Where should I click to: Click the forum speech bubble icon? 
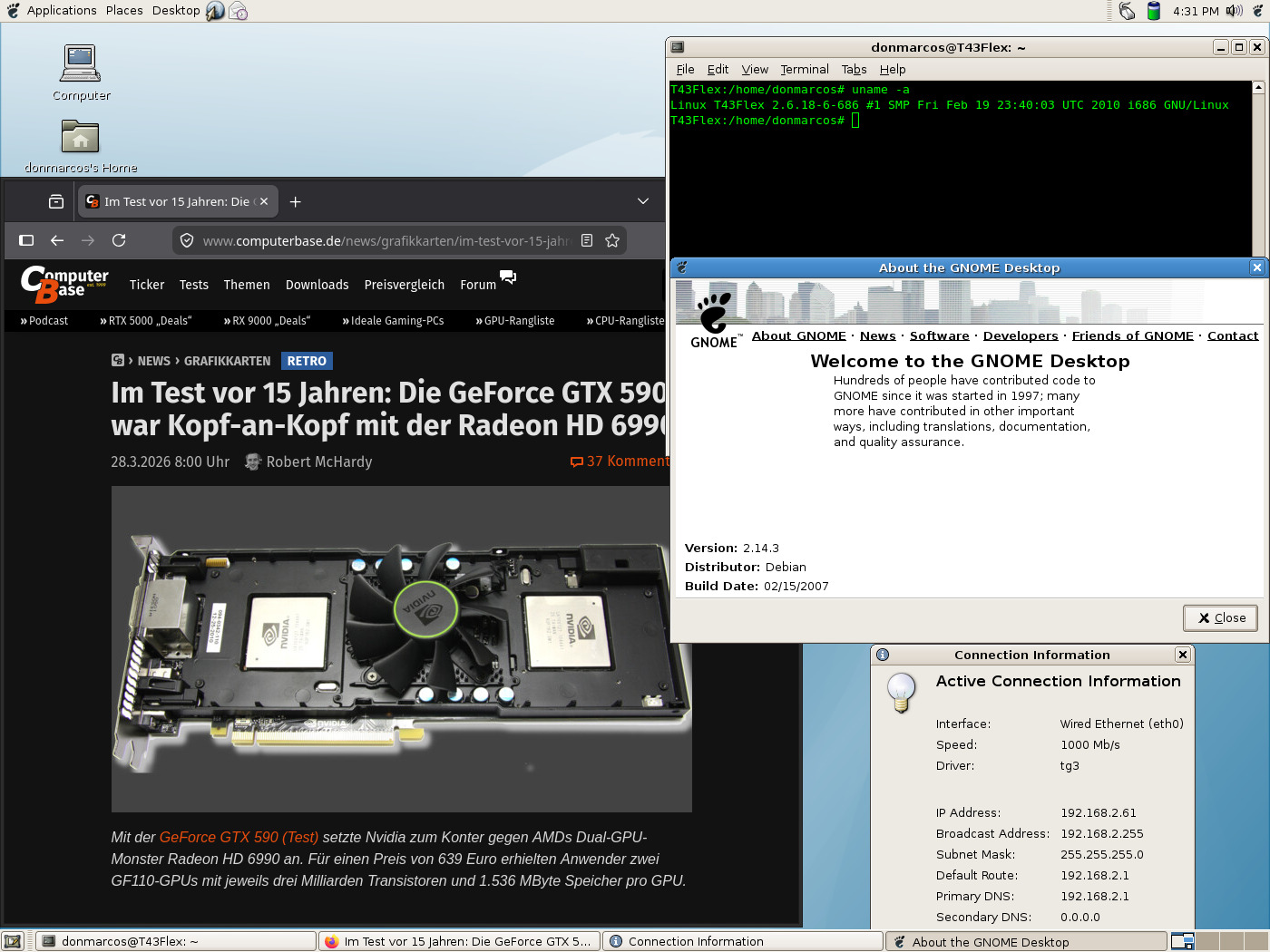pyautogui.click(x=508, y=277)
